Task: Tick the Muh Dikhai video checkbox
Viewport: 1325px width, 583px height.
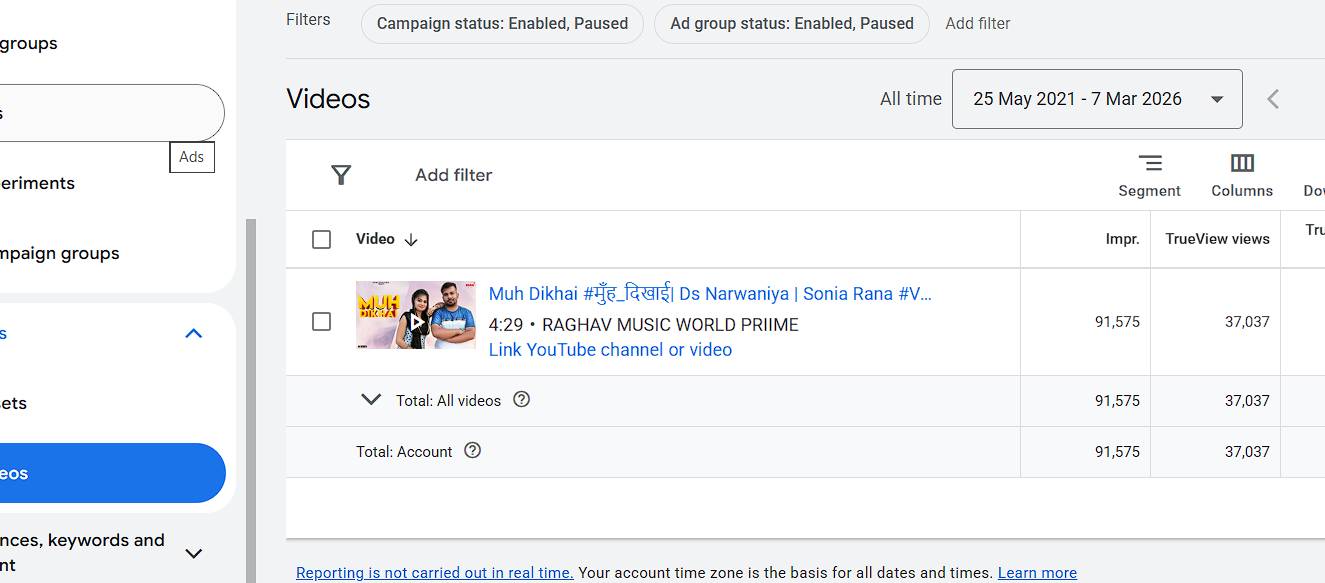Action: [x=321, y=322]
